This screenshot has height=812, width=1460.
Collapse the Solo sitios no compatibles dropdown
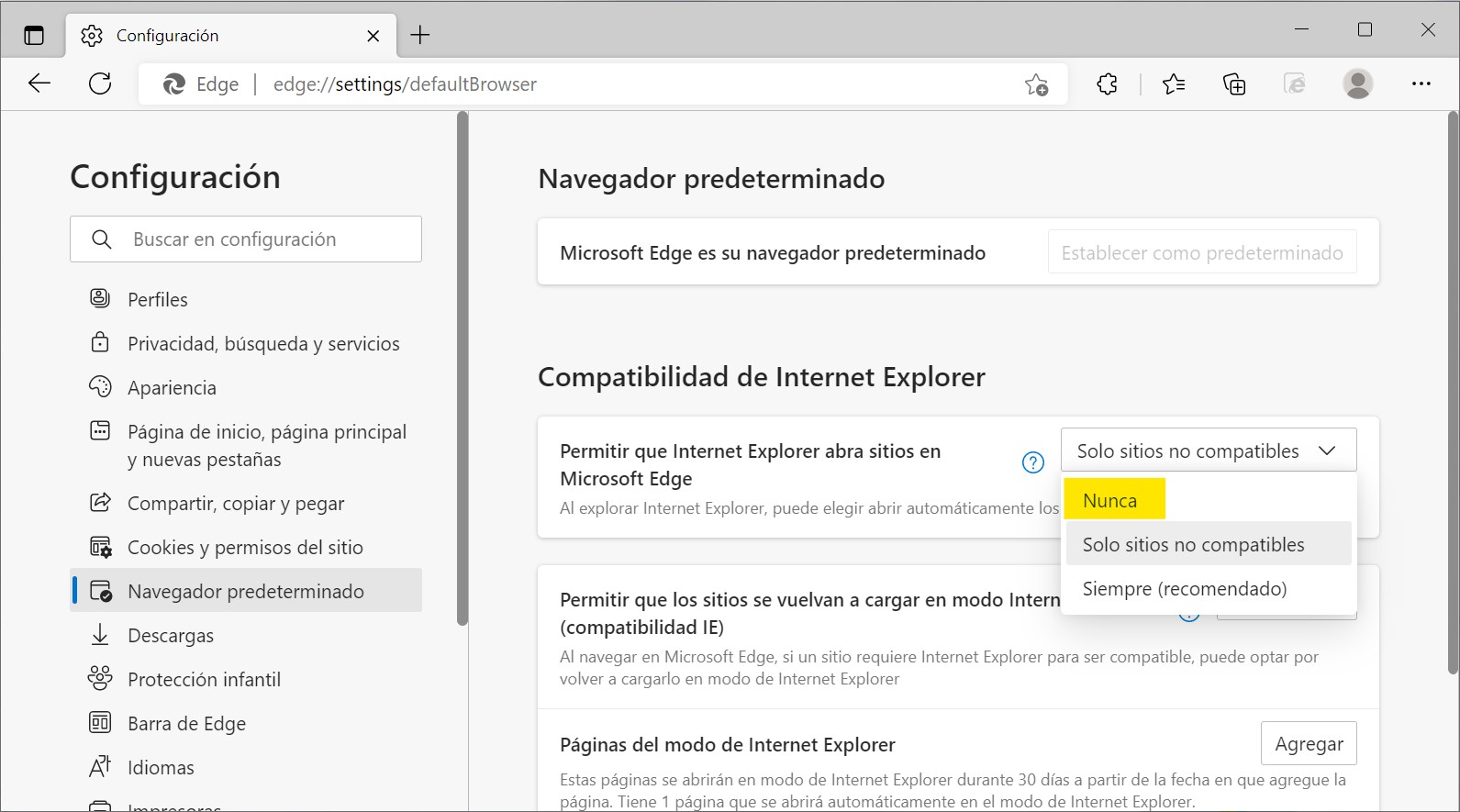(1209, 450)
